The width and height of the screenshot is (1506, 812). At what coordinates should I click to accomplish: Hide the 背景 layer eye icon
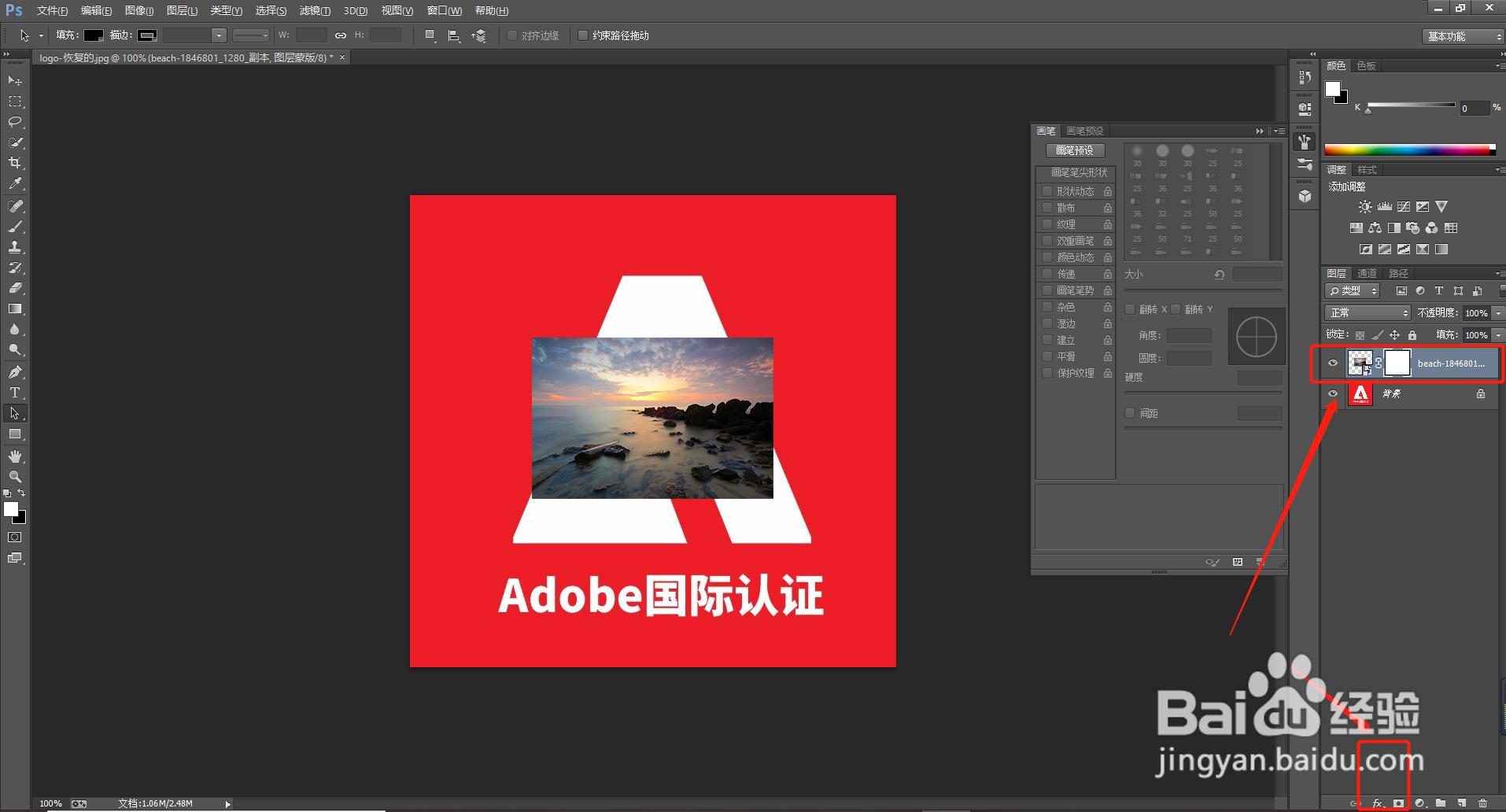click(1333, 393)
